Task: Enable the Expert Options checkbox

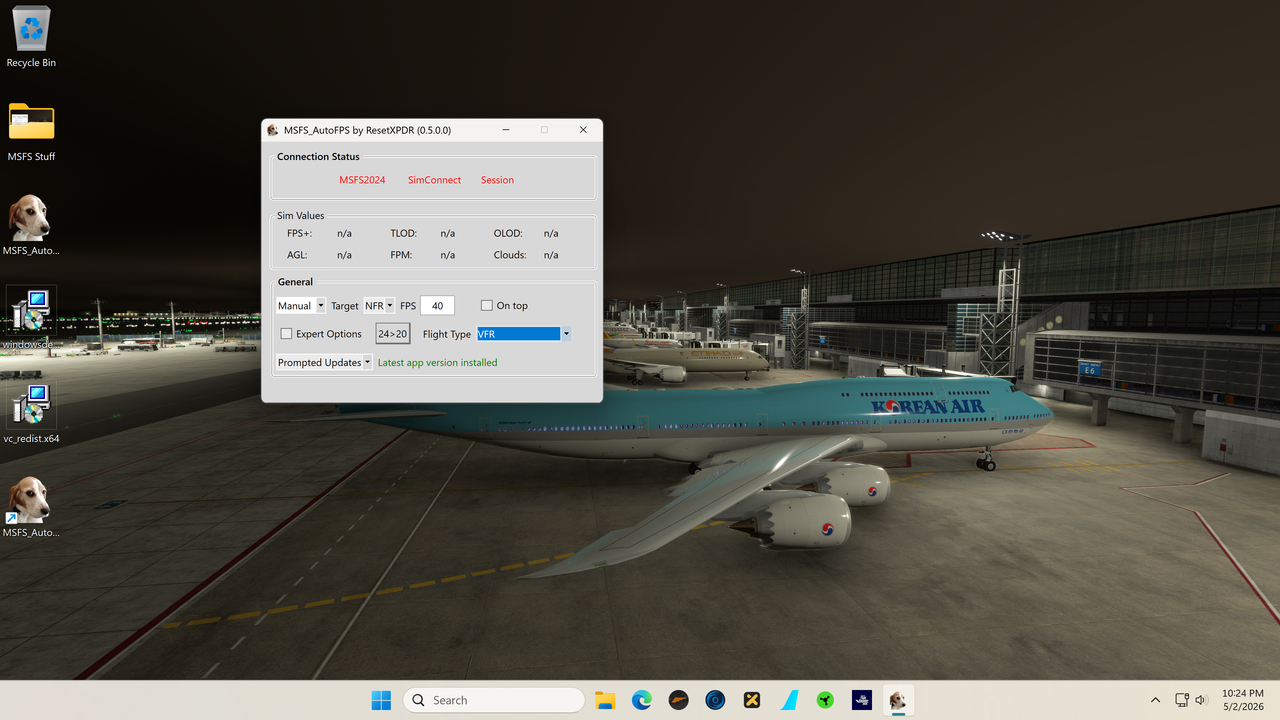Action: tap(286, 334)
